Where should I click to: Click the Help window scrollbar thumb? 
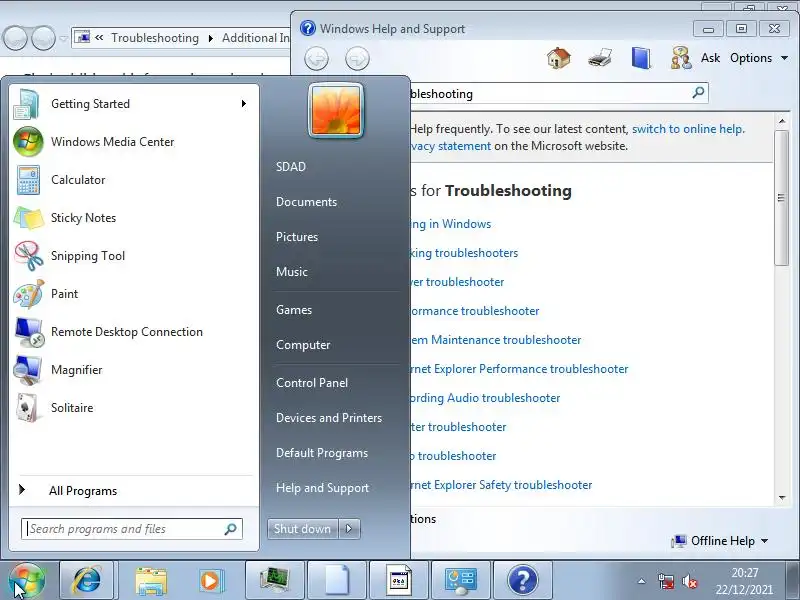point(781,197)
